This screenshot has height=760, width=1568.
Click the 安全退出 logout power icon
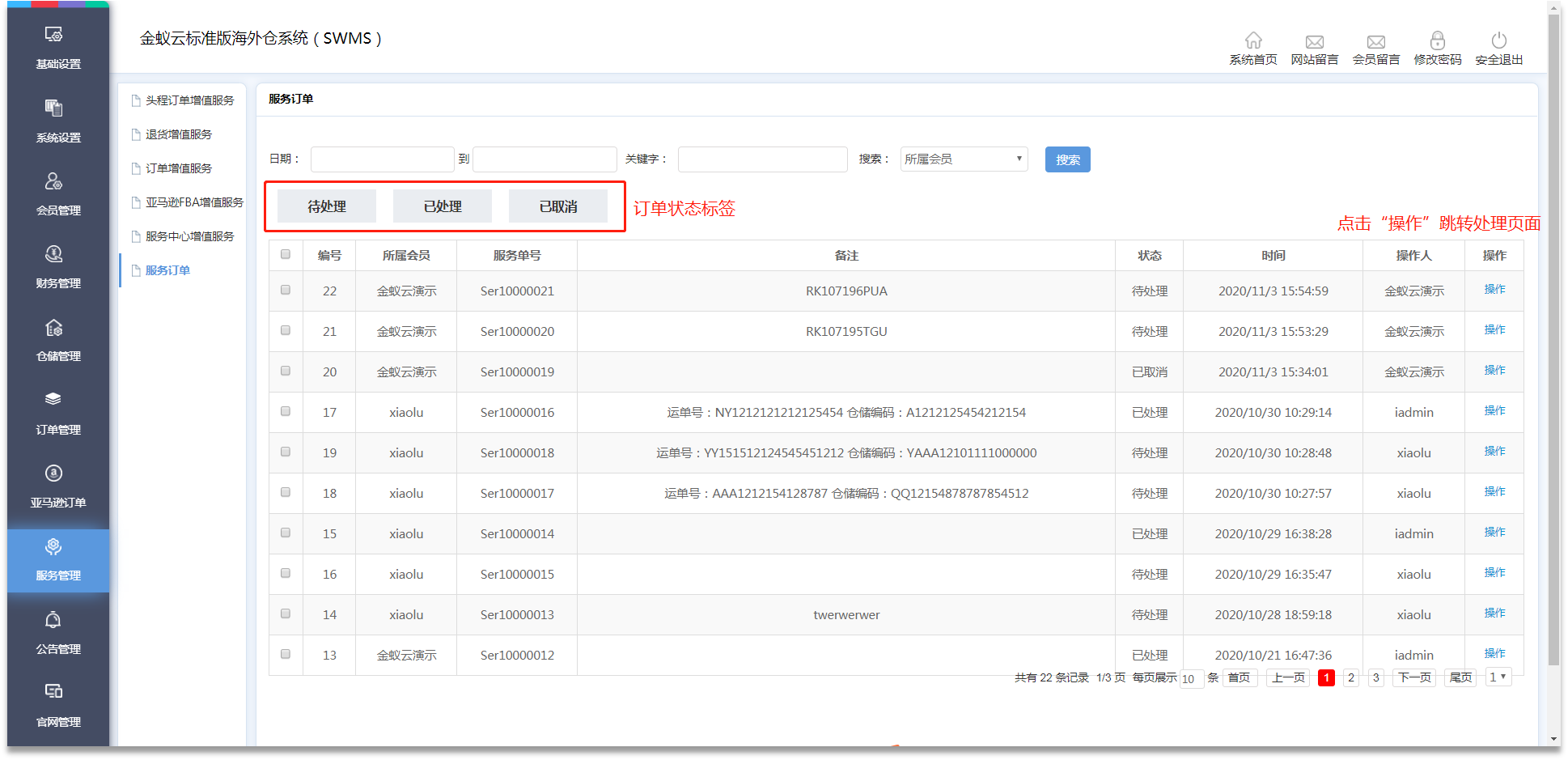coord(1498,40)
